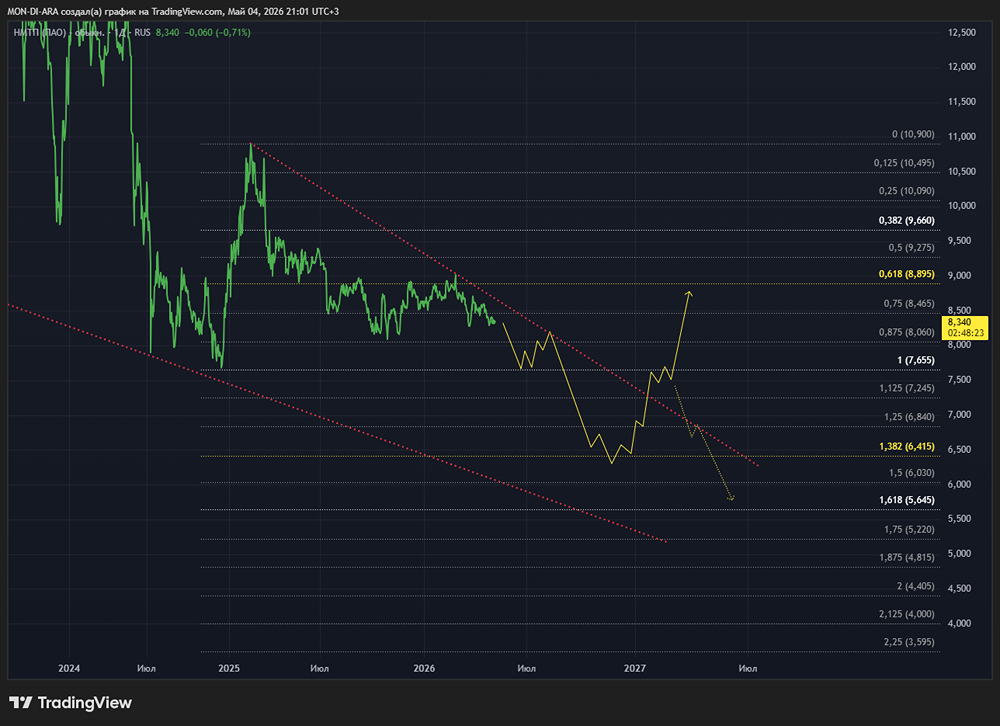Image resolution: width=1000 pixels, height=726 pixels.
Task: Click '7,000' on the price axis
Action: 959,415
